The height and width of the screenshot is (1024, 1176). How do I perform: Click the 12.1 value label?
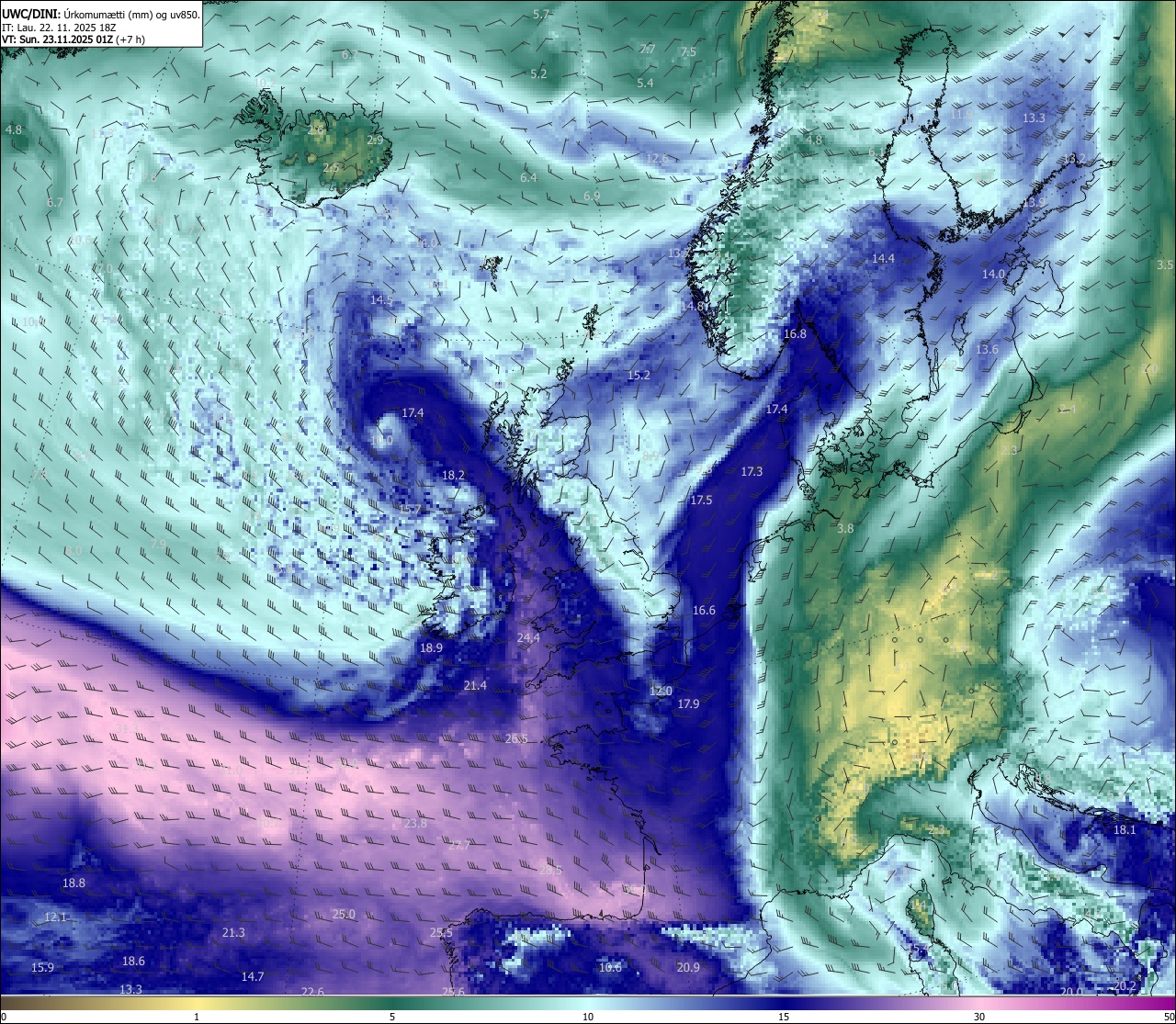point(56,917)
